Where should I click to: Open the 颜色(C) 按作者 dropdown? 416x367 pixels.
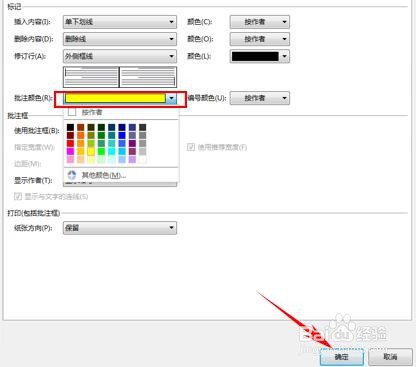tap(260, 22)
